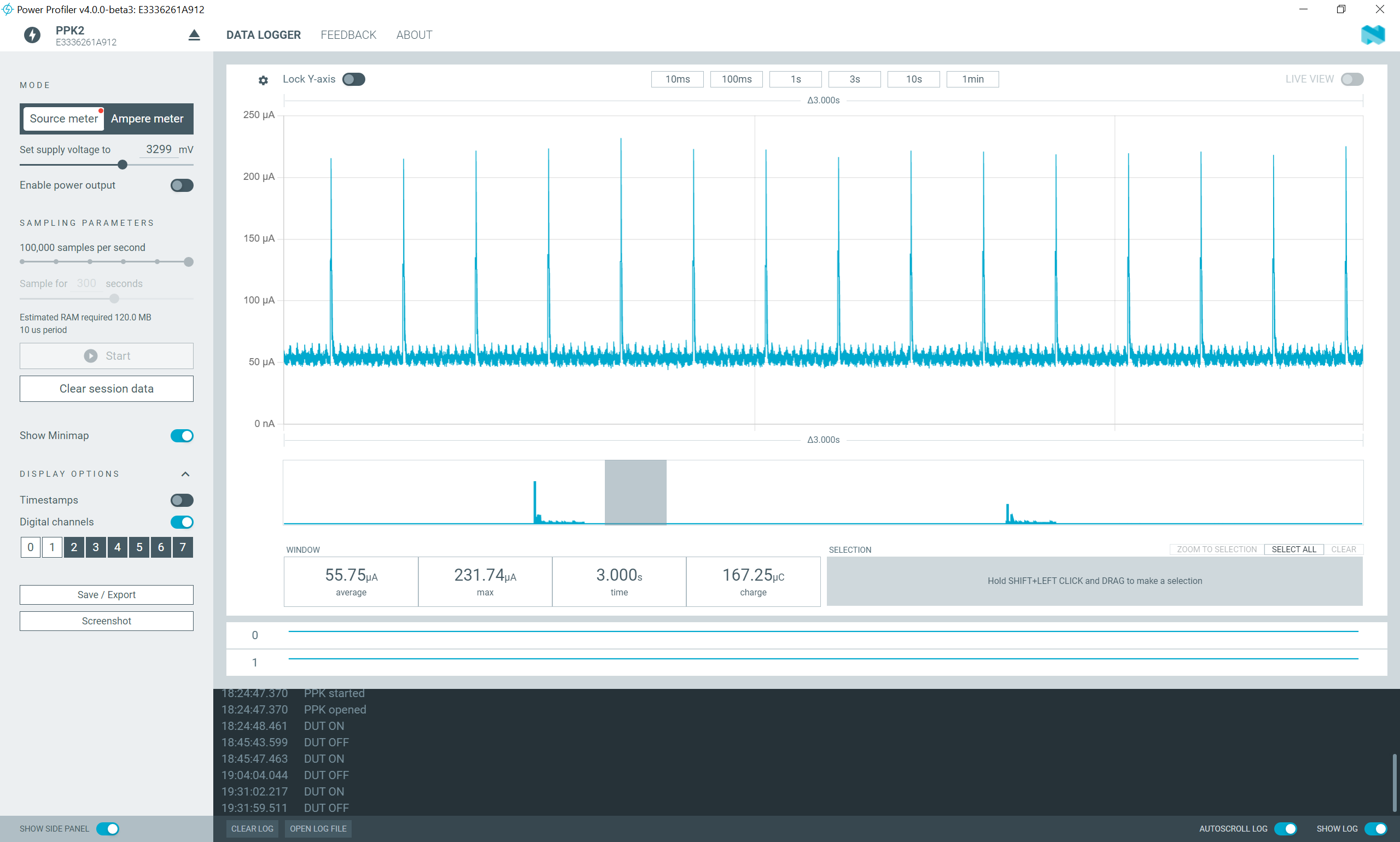The height and width of the screenshot is (842, 1400).
Task: Click the 3.000s time value
Action: coord(619,576)
